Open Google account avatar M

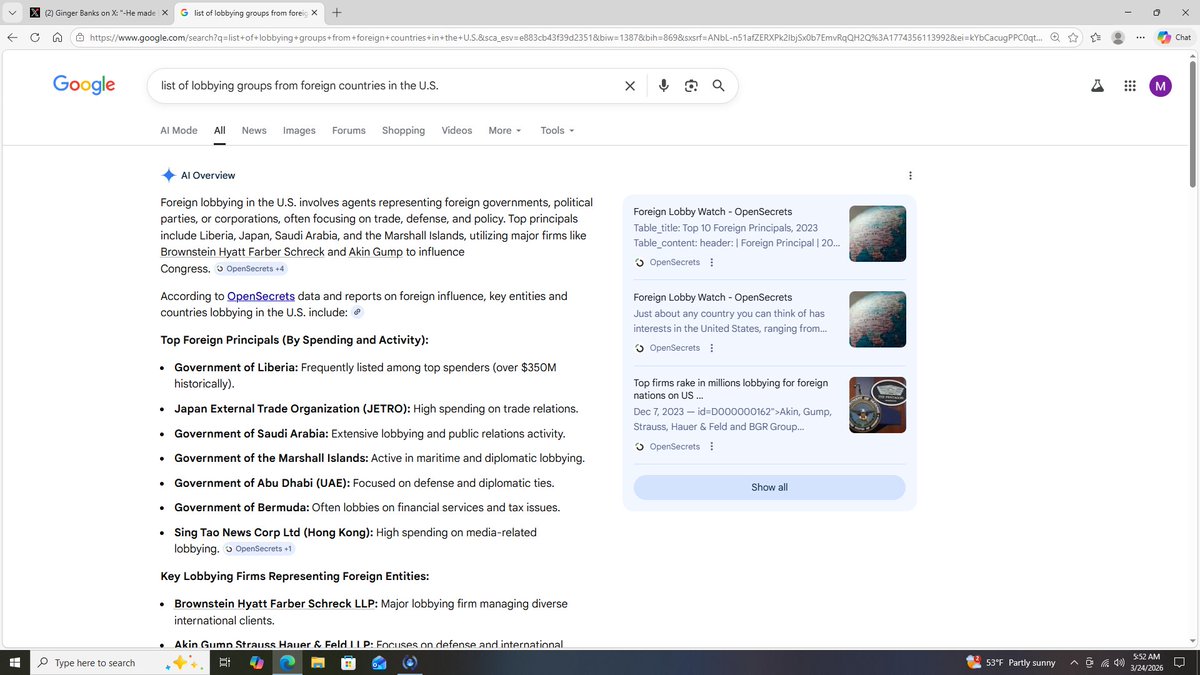tap(1160, 86)
